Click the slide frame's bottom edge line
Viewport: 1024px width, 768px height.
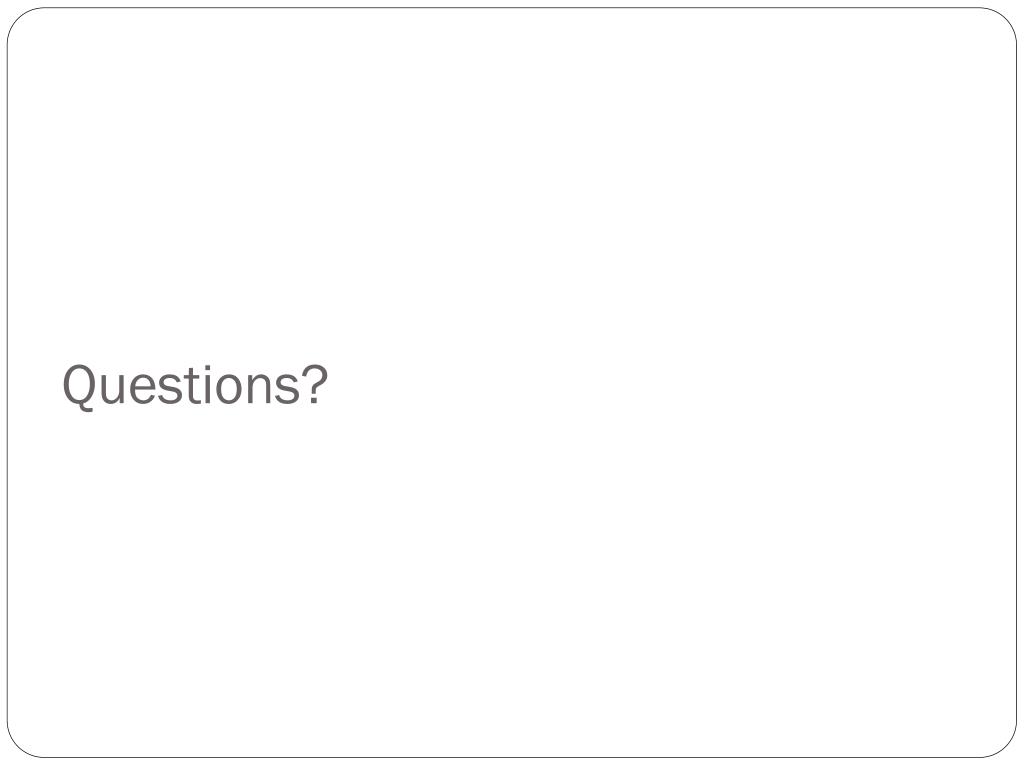coord(512,758)
